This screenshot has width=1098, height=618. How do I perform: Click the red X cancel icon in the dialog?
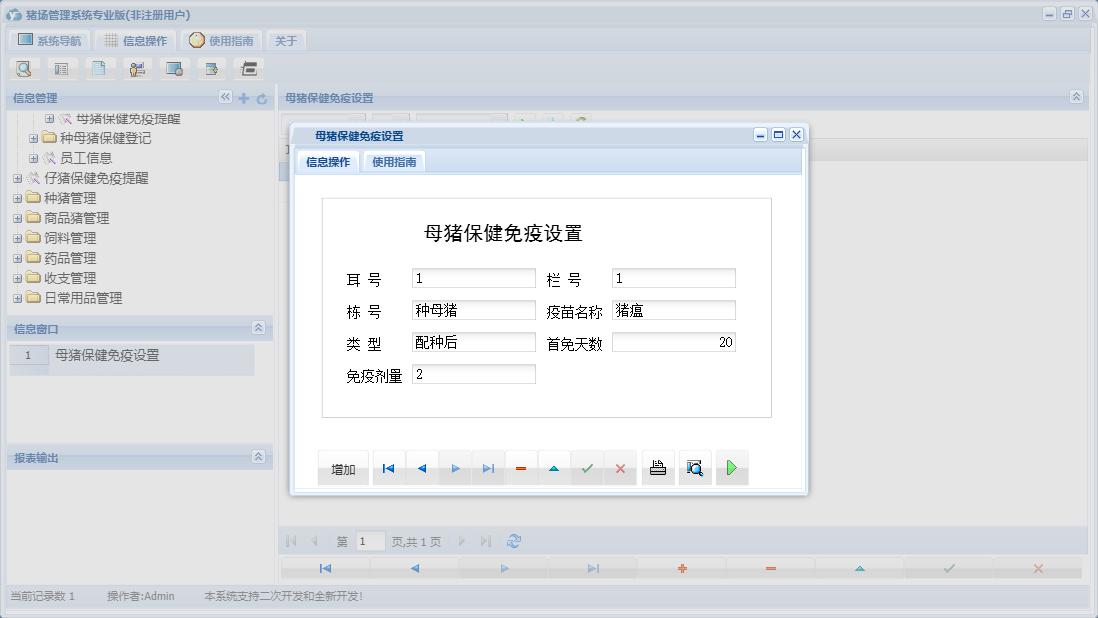620,468
